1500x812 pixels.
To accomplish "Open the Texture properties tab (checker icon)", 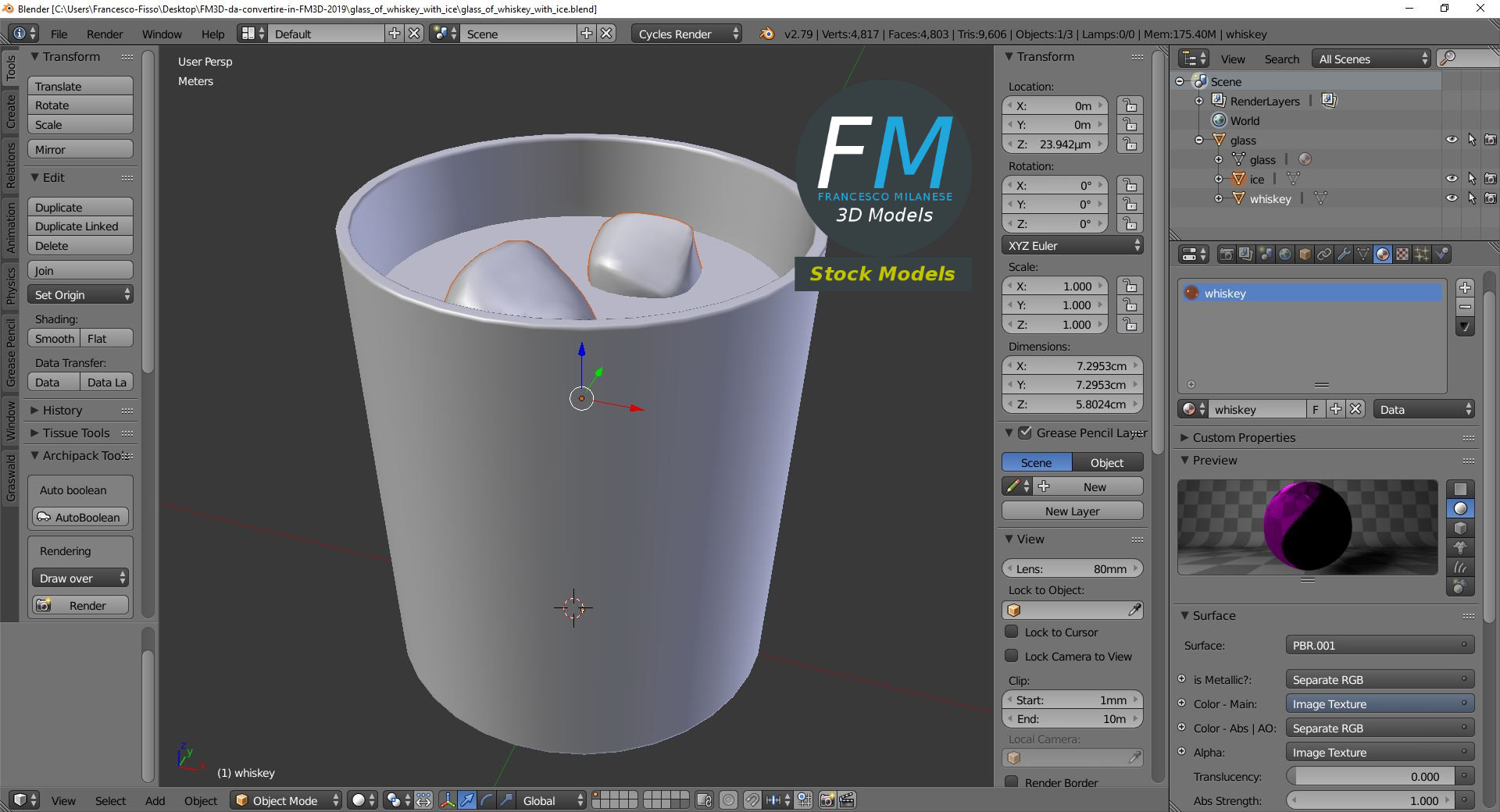I will pyautogui.click(x=1402, y=255).
